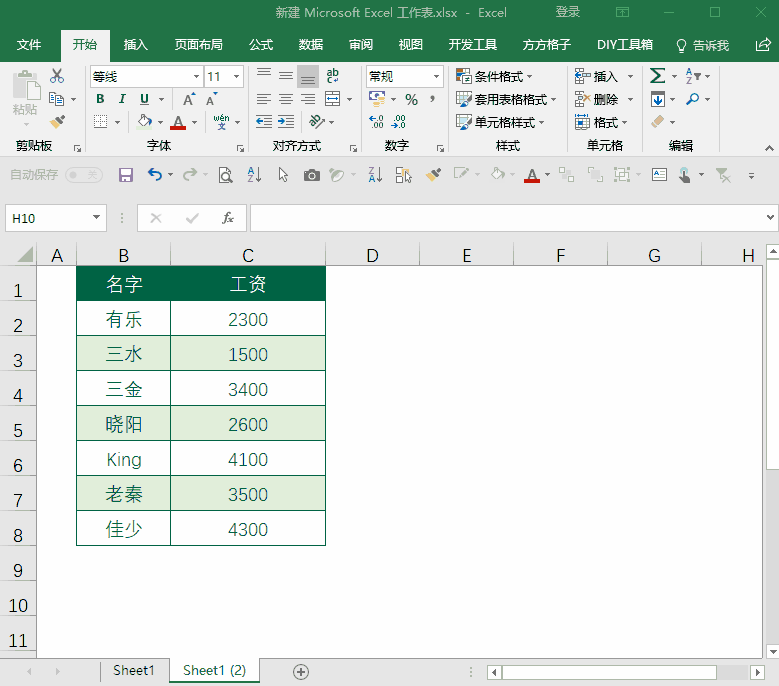Open the font name dropdown showing 等线
Image resolution: width=779 pixels, height=686 pixels.
point(196,77)
